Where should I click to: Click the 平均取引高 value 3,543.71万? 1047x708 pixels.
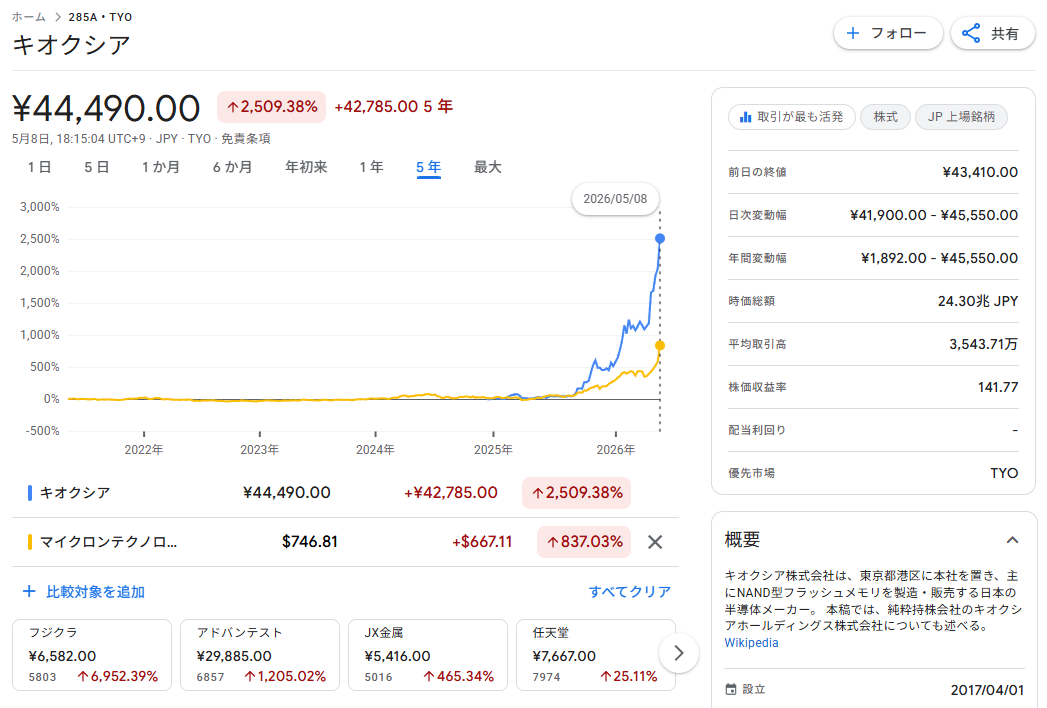click(984, 344)
